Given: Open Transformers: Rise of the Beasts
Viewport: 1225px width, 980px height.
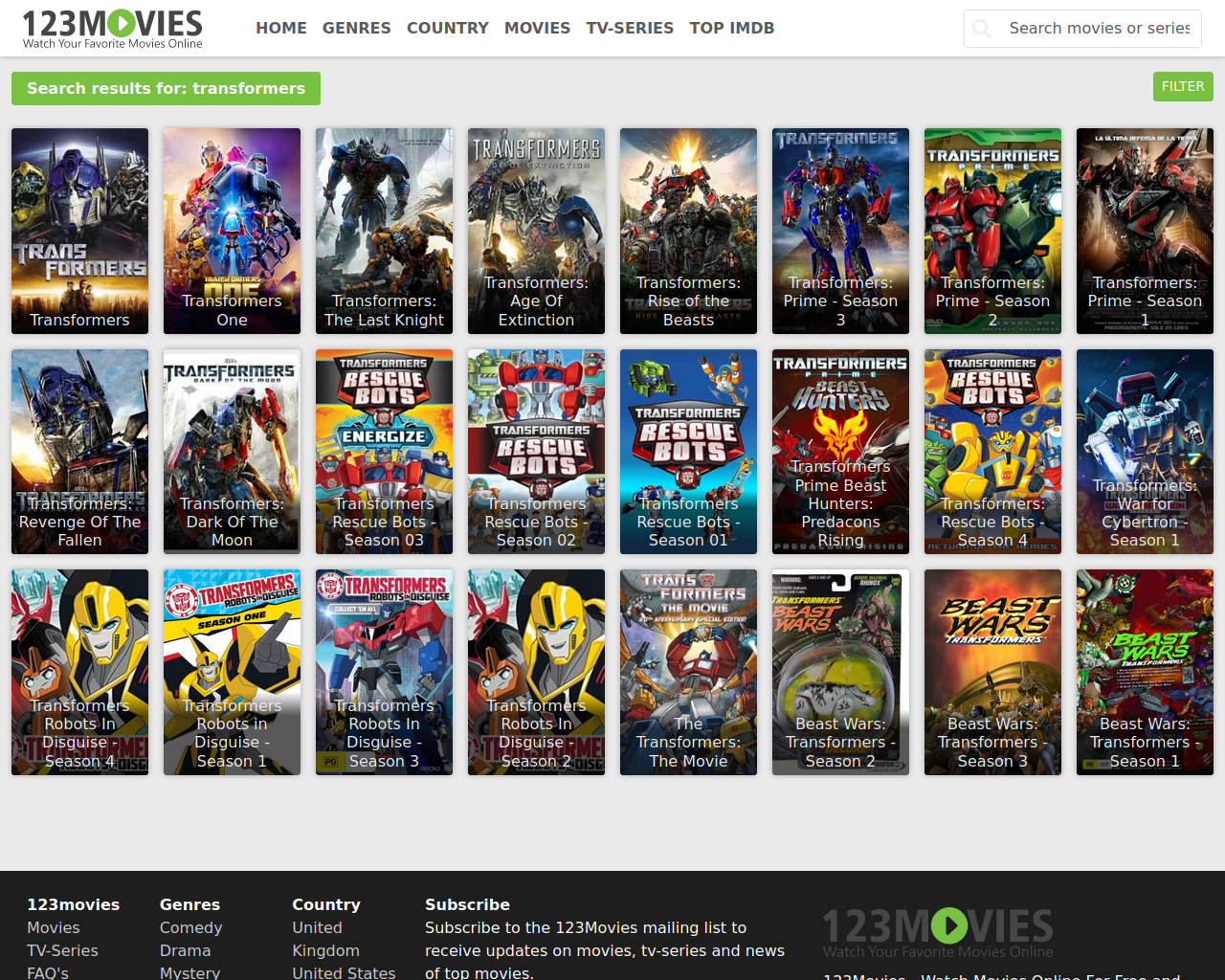Looking at the screenshot, I should [688, 231].
